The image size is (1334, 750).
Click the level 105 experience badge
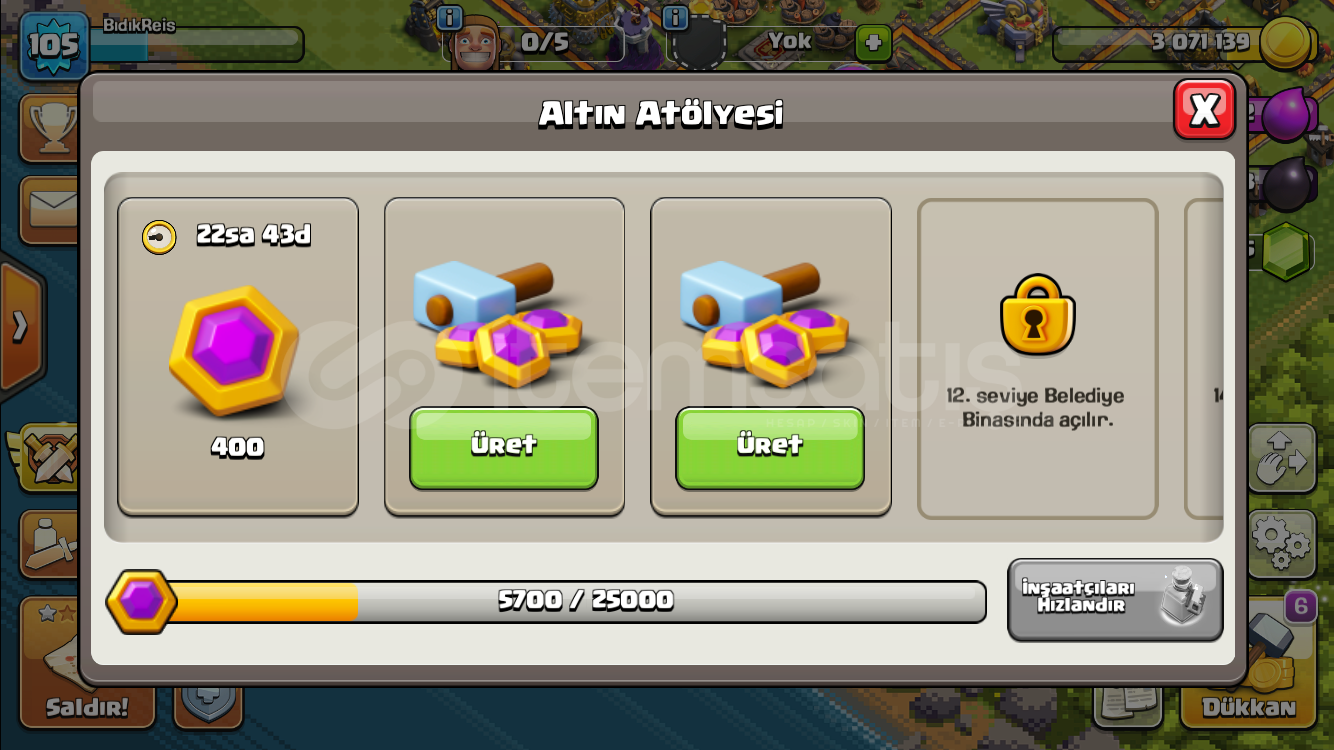point(52,45)
